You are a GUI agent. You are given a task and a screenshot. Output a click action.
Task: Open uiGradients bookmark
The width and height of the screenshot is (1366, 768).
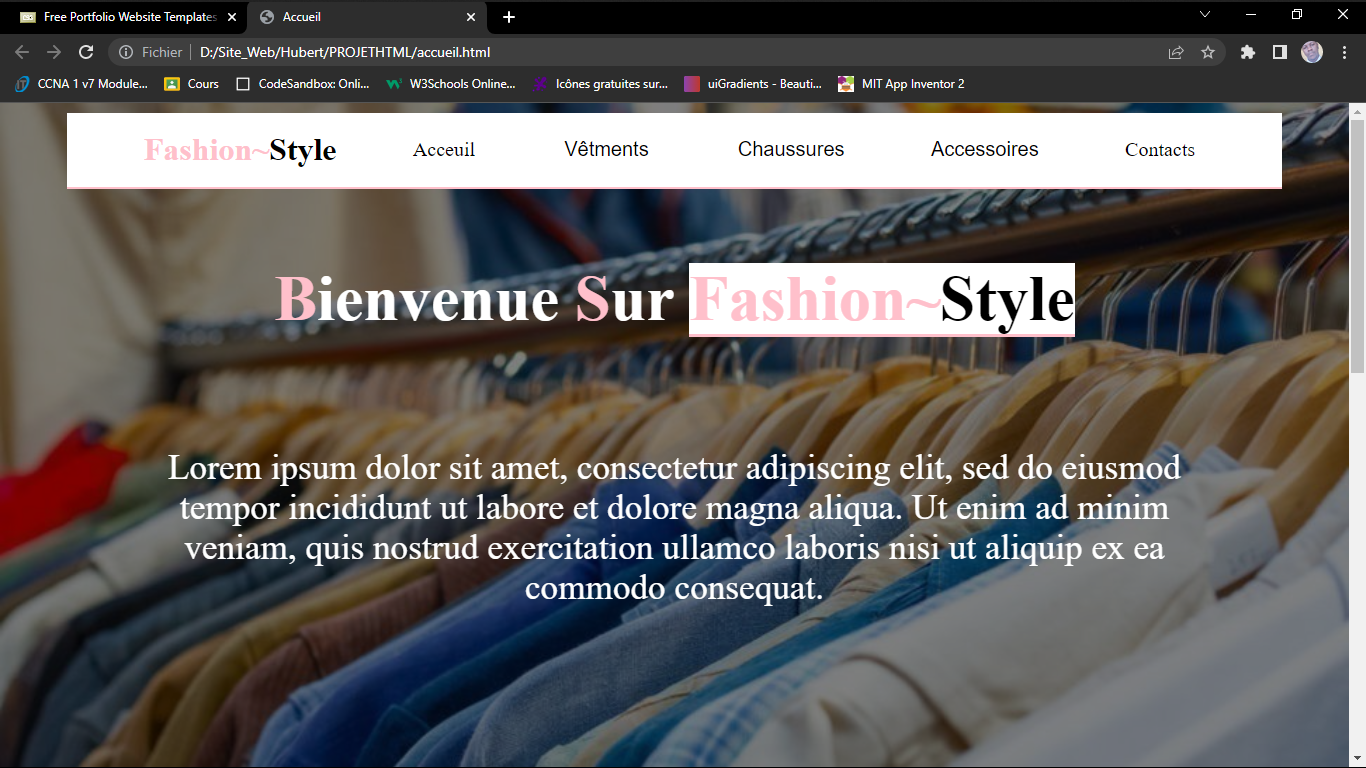[x=753, y=84]
